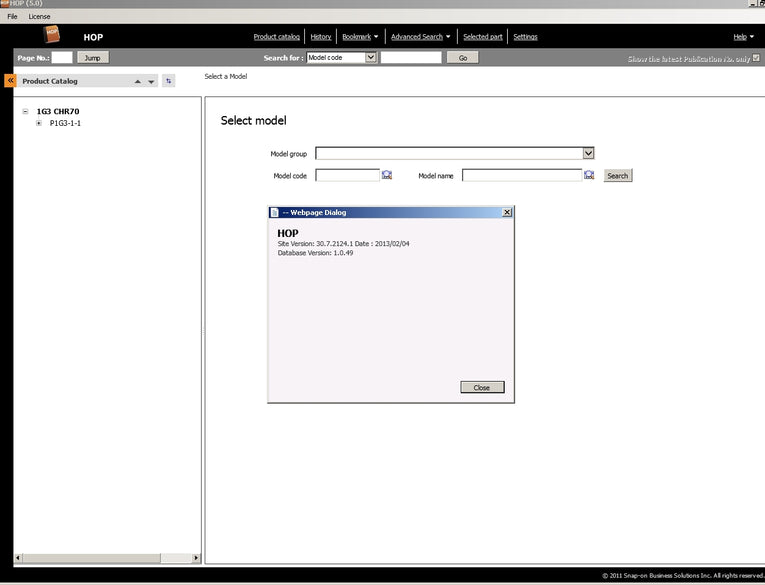The height and width of the screenshot is (585, 765).
Task: Click the down arrow in Product Catalog header
Action: 151,81
